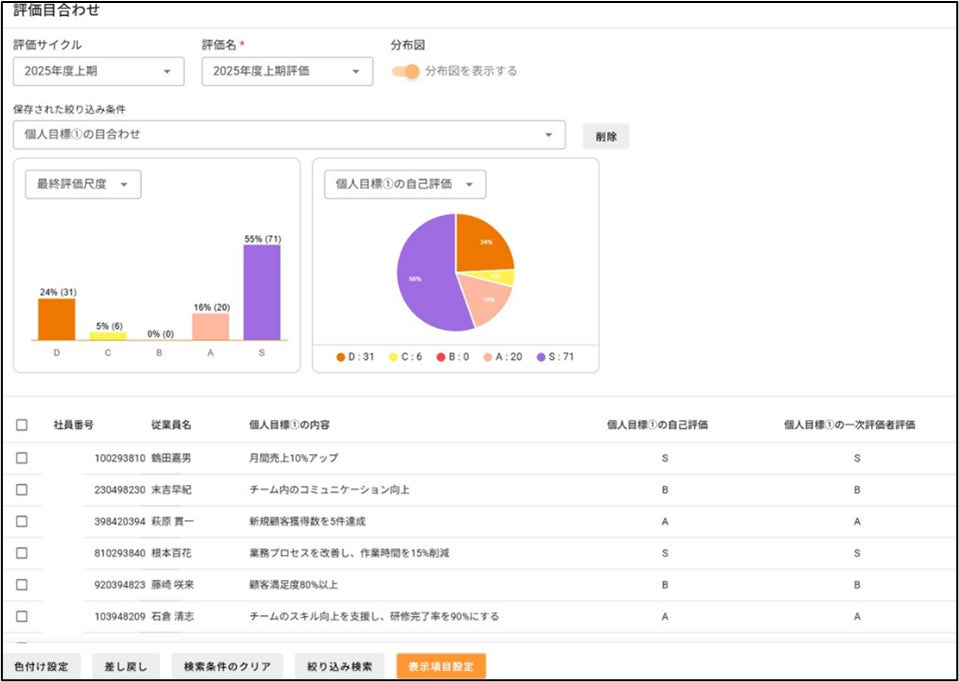
Task: Click the 差し戻し button
Action: [126, 666]
